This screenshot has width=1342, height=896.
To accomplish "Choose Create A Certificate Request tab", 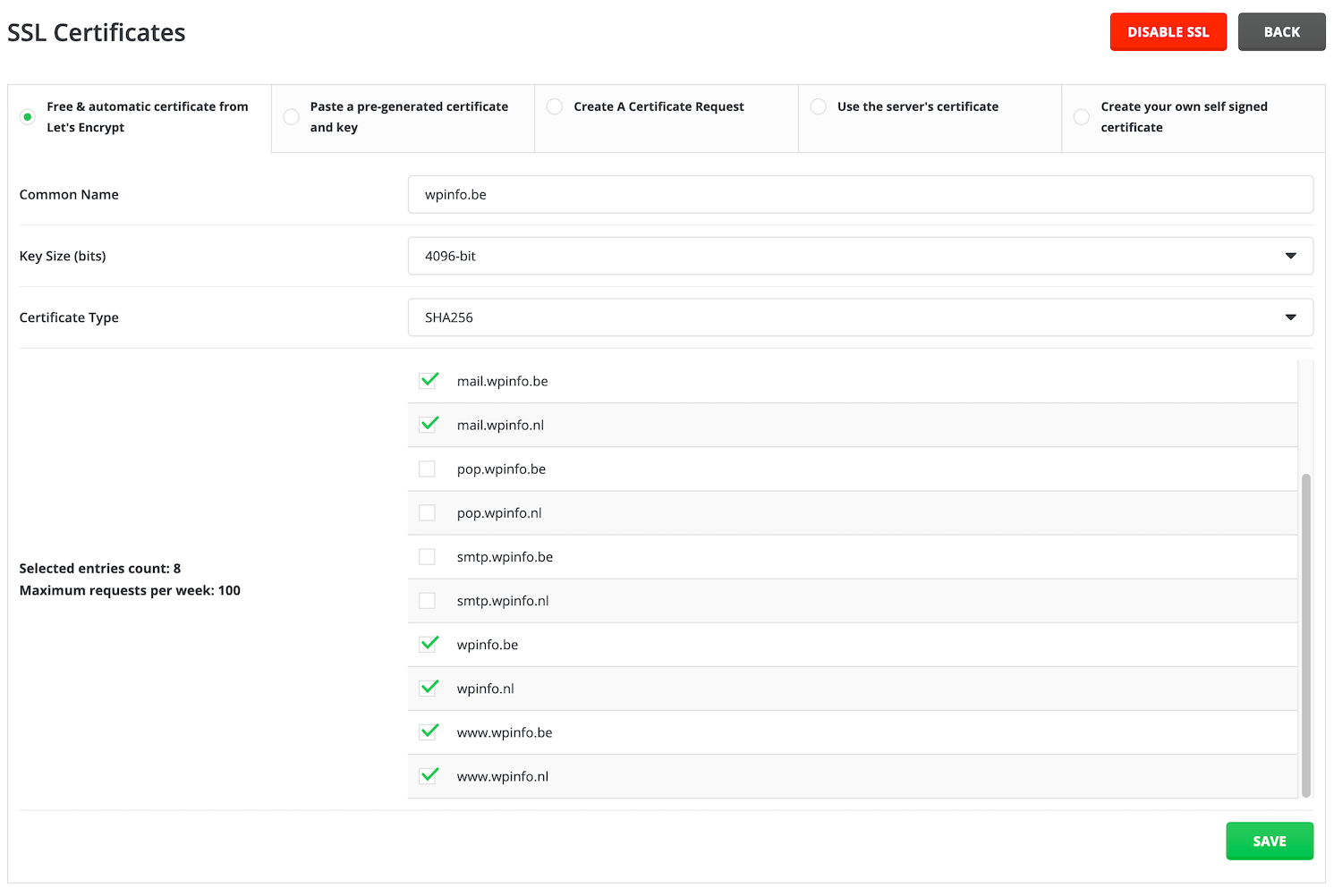I will pyautogui.click(x=555, y=106).
